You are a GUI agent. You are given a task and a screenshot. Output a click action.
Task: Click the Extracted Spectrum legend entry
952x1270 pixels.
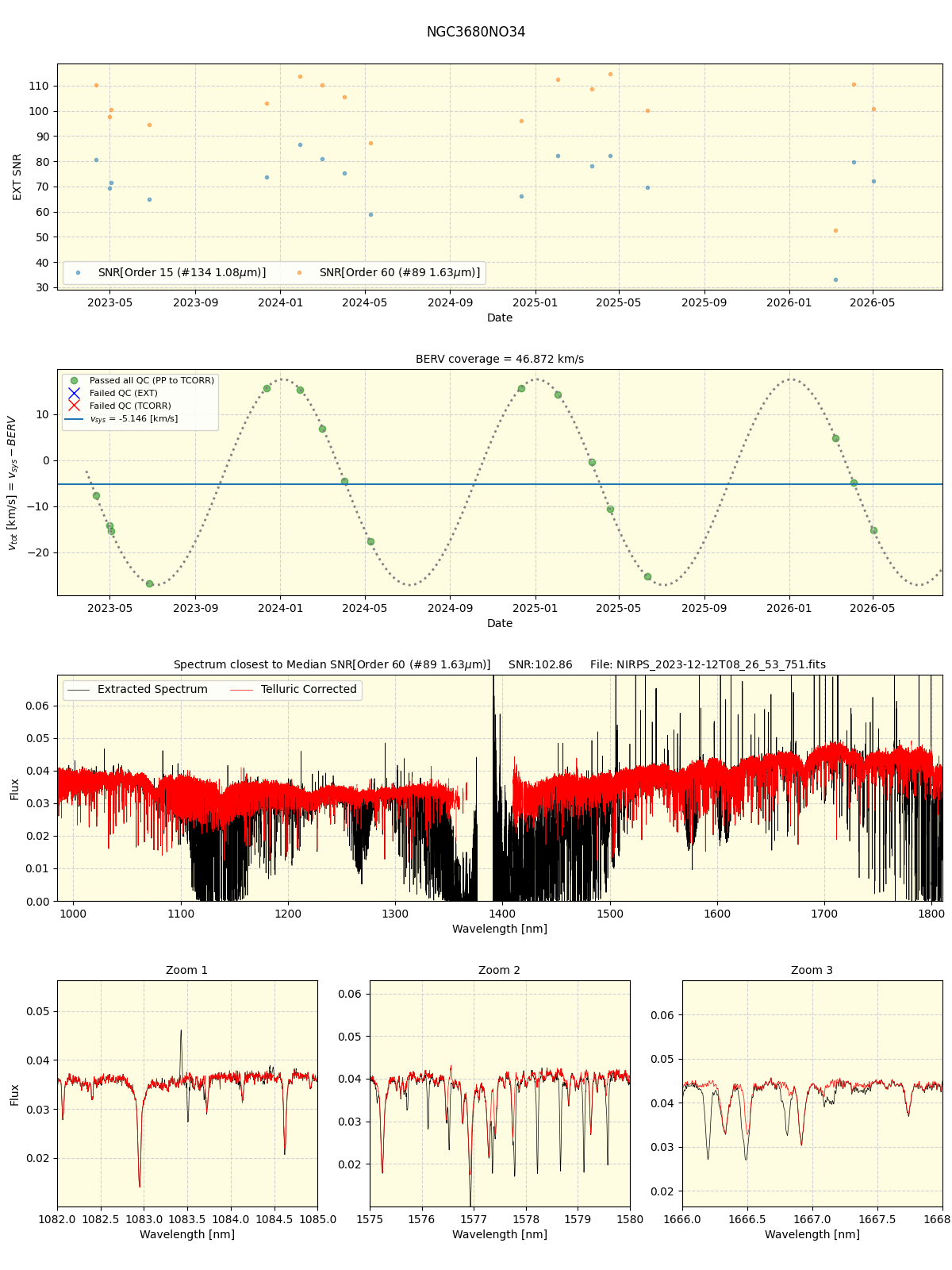click(x=138, y=690)
